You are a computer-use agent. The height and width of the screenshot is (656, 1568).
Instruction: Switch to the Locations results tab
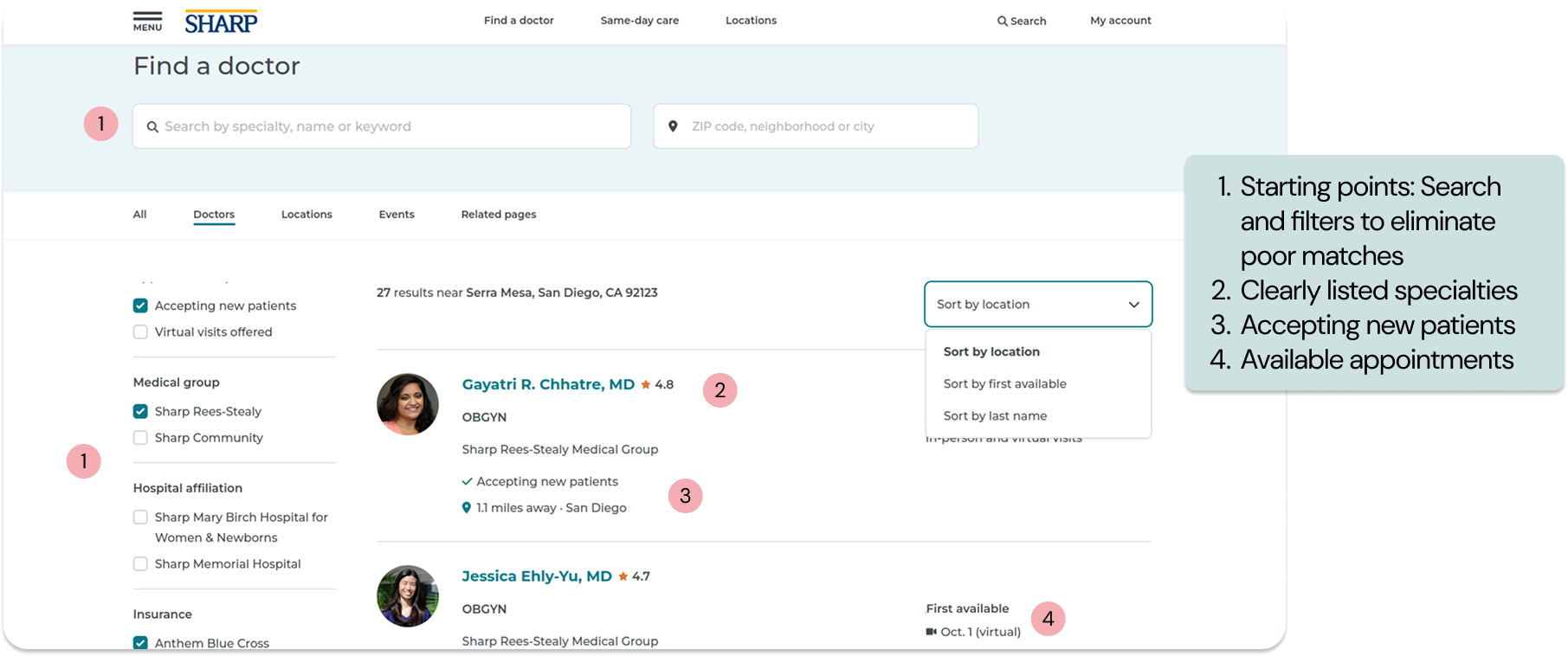coord(307,215)
